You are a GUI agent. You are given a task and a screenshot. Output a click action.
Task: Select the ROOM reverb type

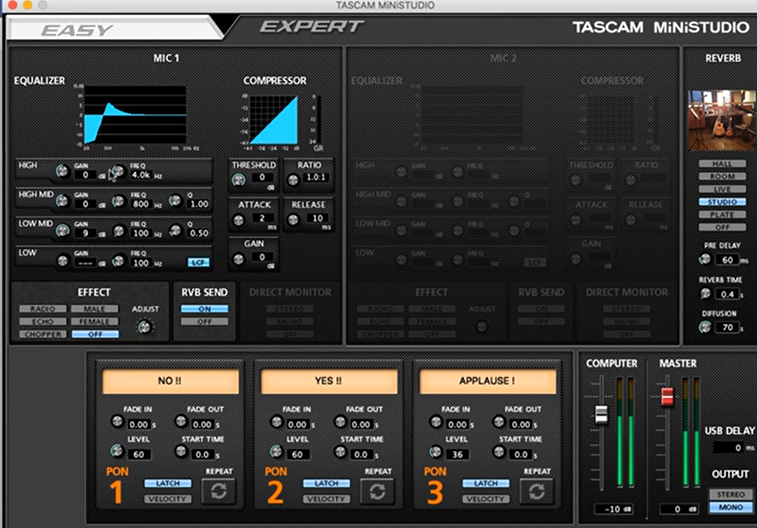(722, 176)
